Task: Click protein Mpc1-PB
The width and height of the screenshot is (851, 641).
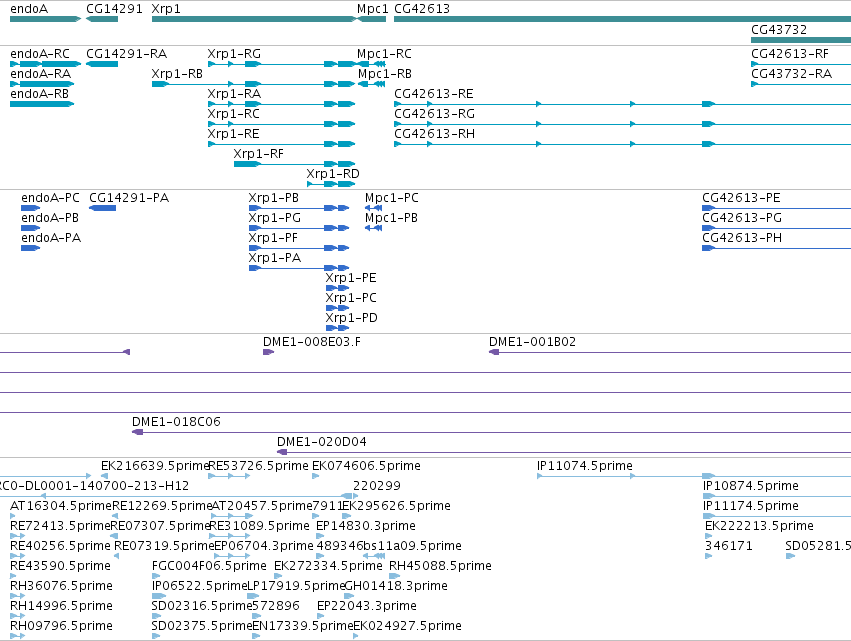Action: click(374, 228)
